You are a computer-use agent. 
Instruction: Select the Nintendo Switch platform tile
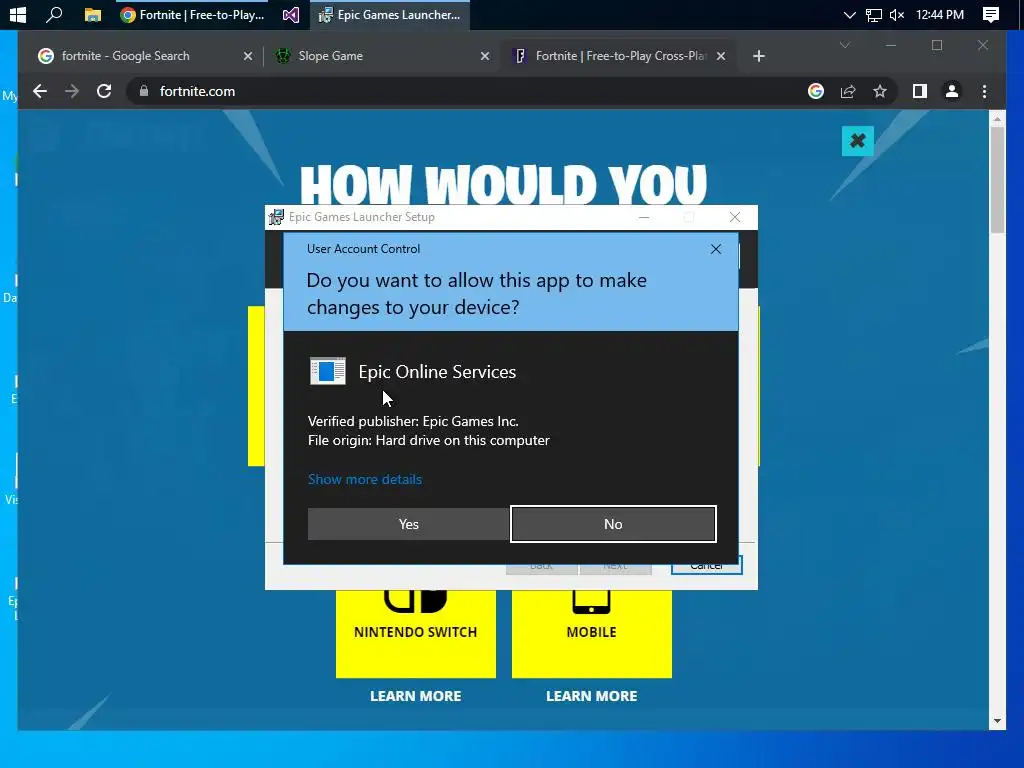coord(415,633)
